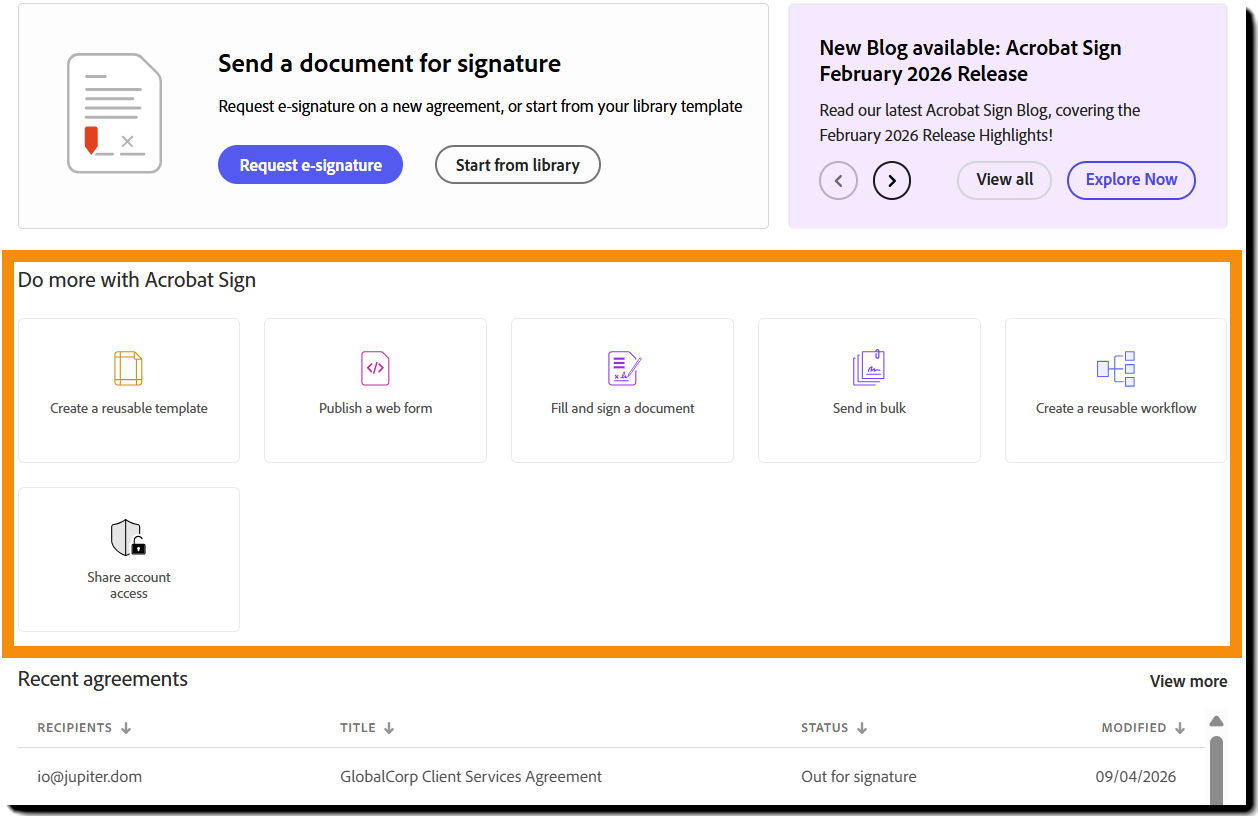Go to previous announcement with left arrow

click(838, 181)
